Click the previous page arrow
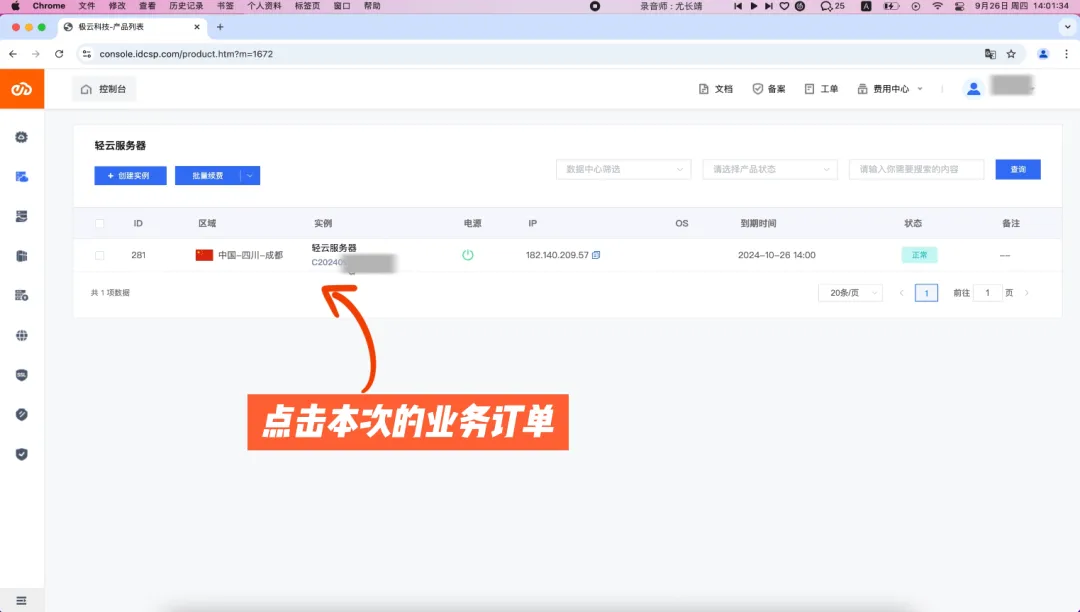The height and width of the screenshot is (612, 1080). click(x=902, y=293)
